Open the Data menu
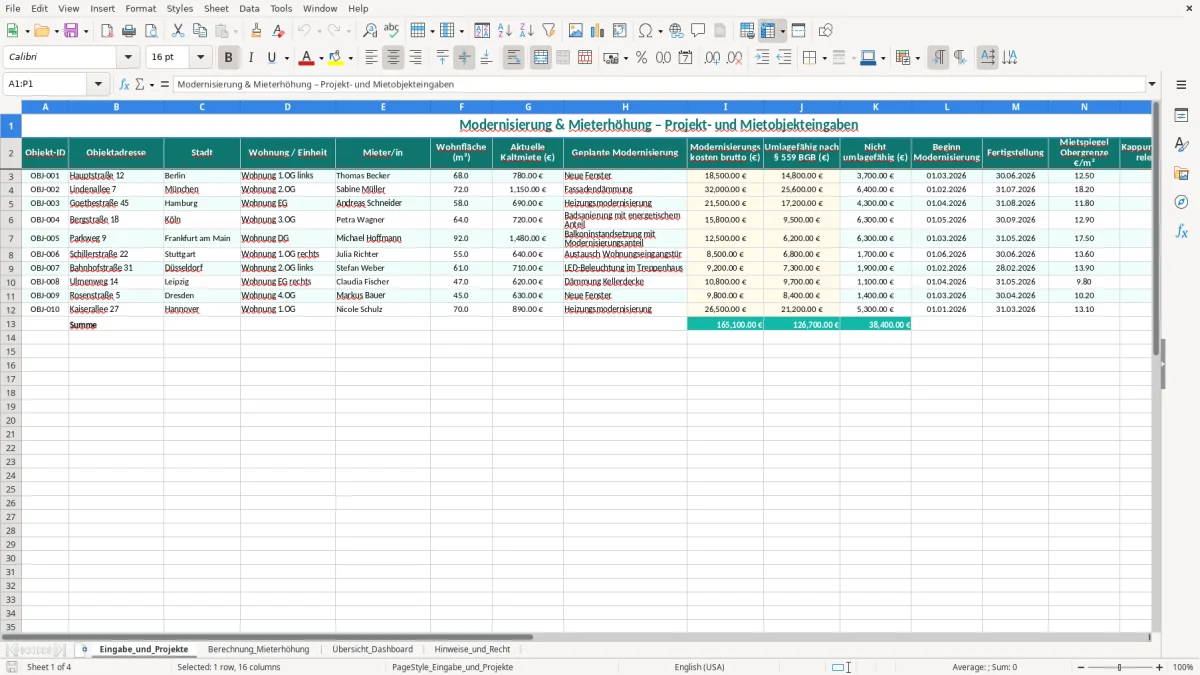1200x675 pixels. 249,8
